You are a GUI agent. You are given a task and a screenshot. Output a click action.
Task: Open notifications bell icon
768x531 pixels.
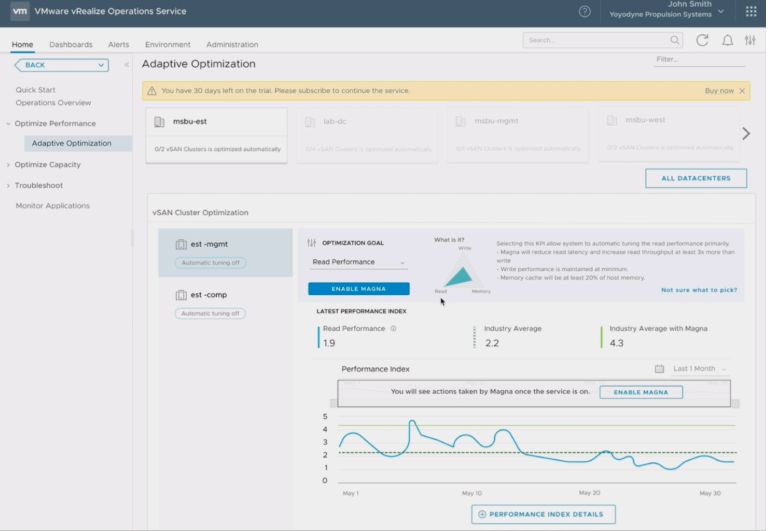pyautogui.click(x=728, y=40)
